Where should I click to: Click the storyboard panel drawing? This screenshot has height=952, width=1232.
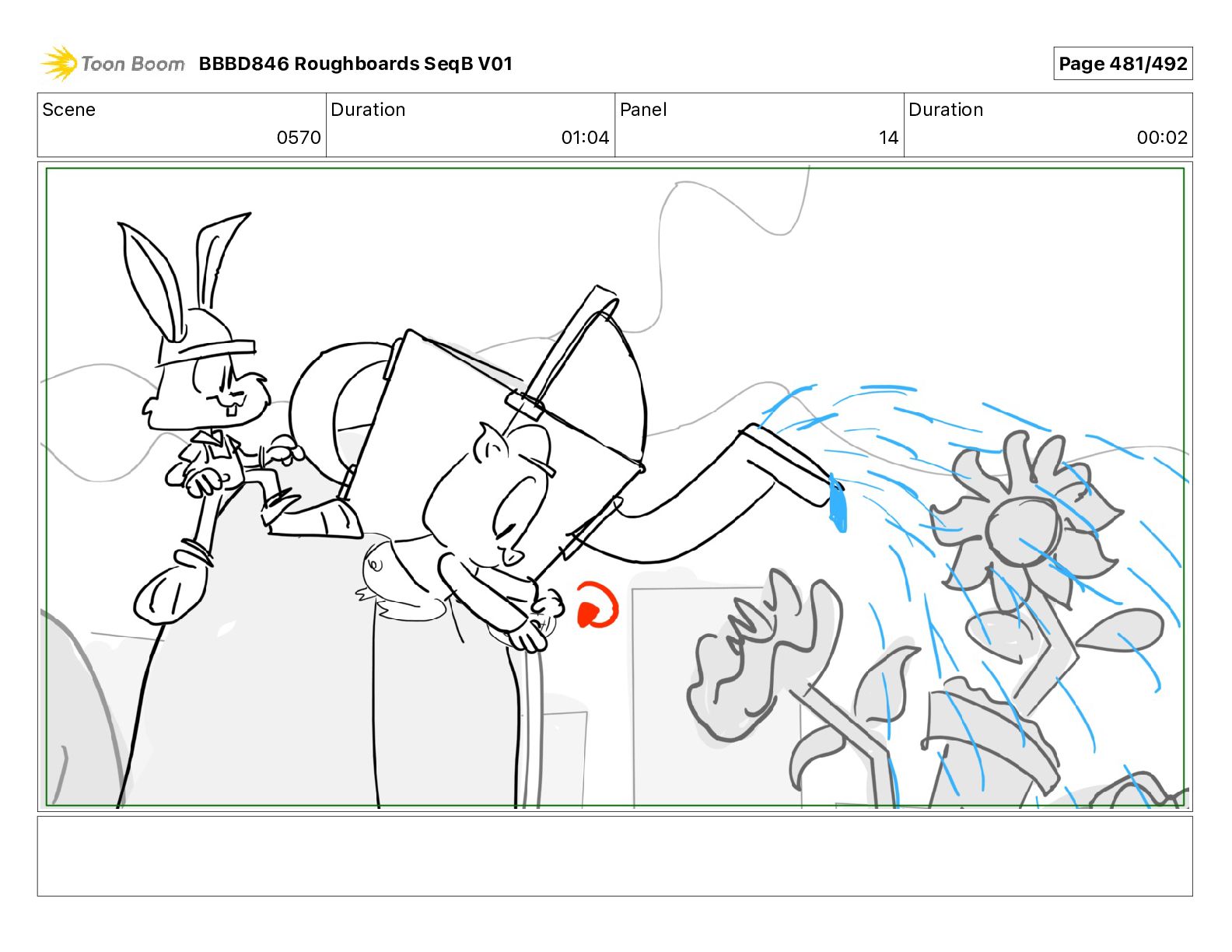pyautogui.click(x=614, y=487)
